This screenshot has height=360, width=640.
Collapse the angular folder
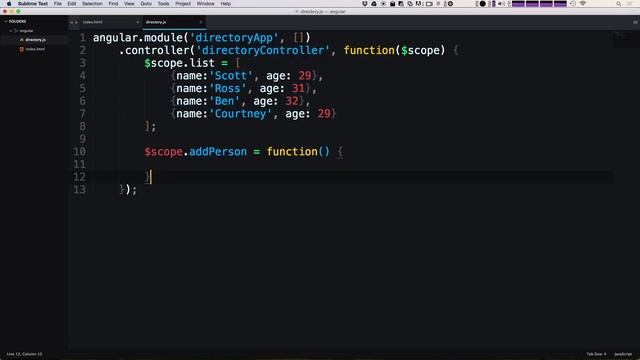tap(11, 31)
